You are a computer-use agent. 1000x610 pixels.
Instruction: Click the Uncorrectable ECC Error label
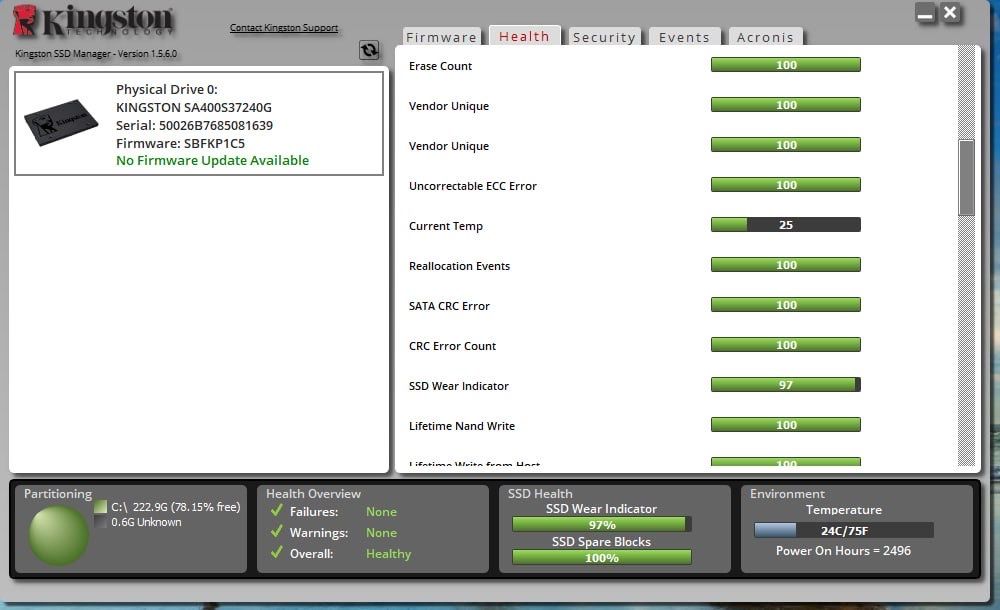point(473,186)
